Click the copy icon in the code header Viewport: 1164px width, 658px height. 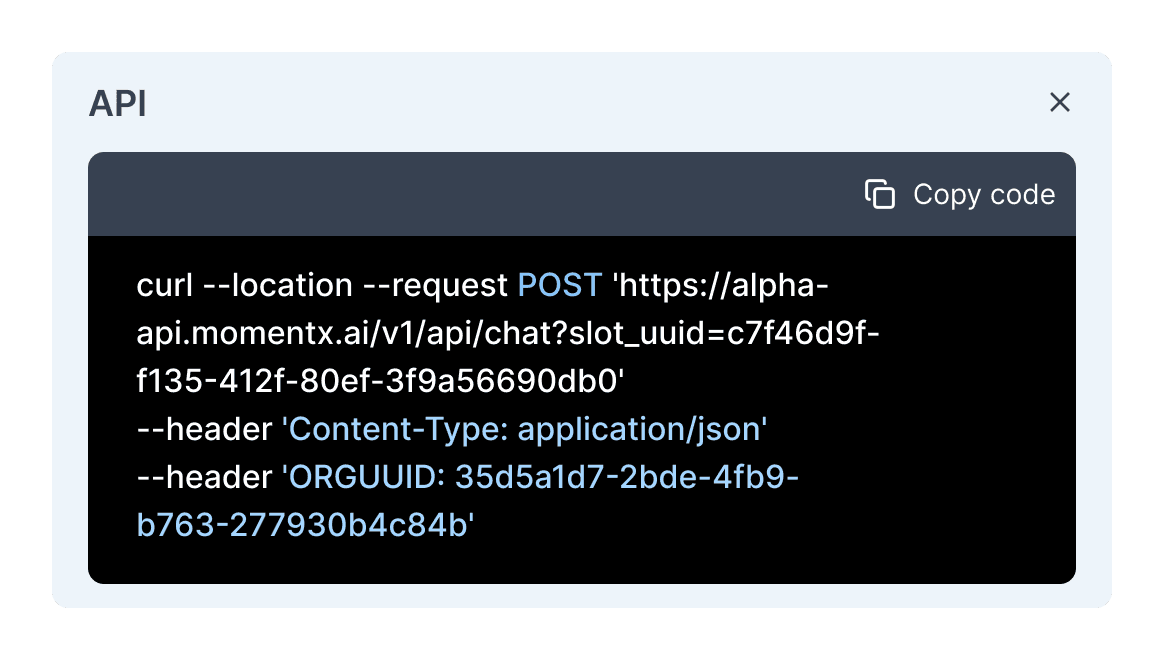879,194
